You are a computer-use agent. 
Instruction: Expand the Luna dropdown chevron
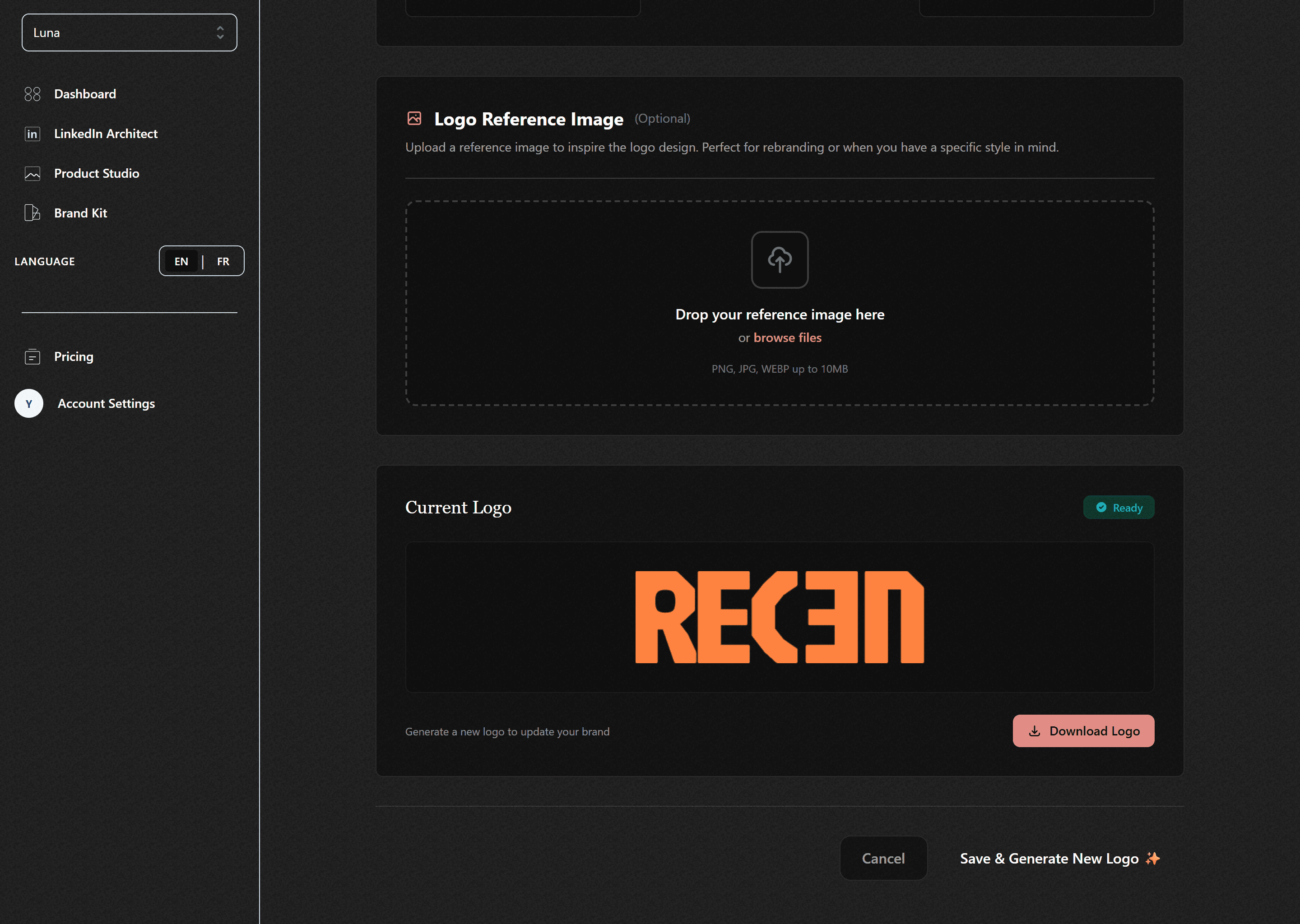(220, 32)
